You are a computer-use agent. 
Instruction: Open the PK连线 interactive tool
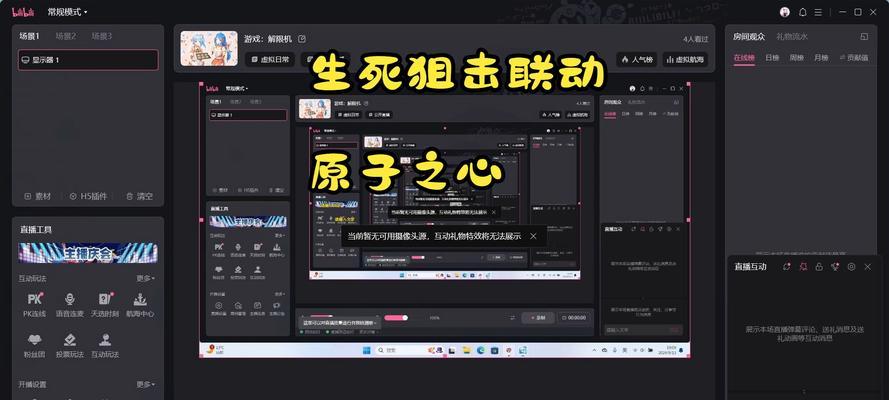(35, 305)
